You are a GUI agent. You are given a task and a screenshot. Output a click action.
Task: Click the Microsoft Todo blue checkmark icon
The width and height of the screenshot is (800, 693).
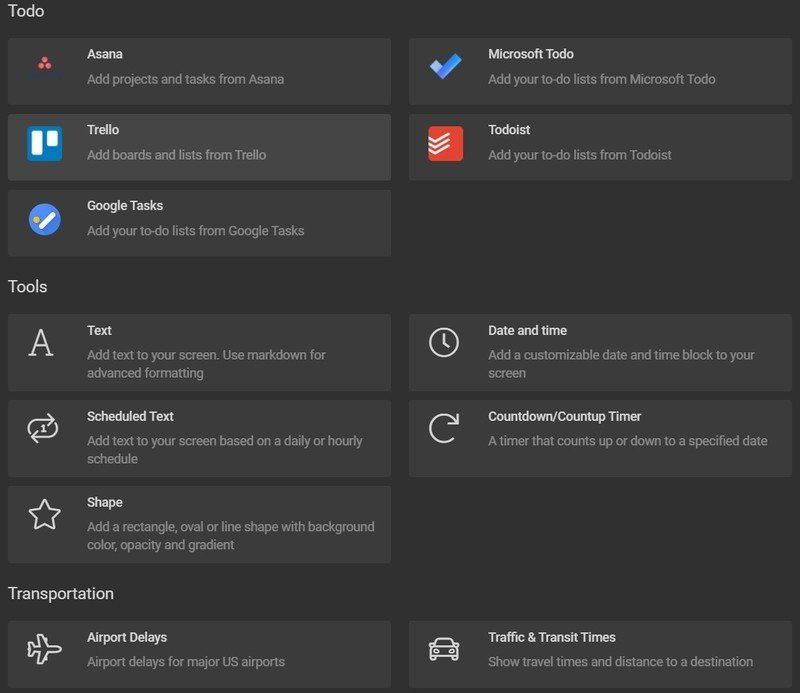pyautogui.click(x=445, y=66)
